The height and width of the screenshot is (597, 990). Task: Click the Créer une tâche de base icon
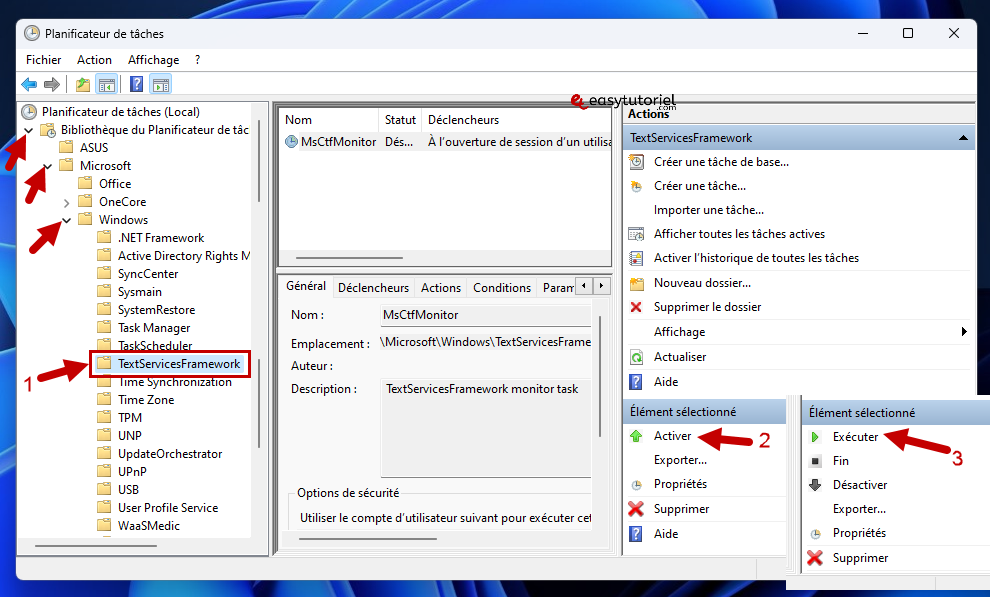(636, 162)
